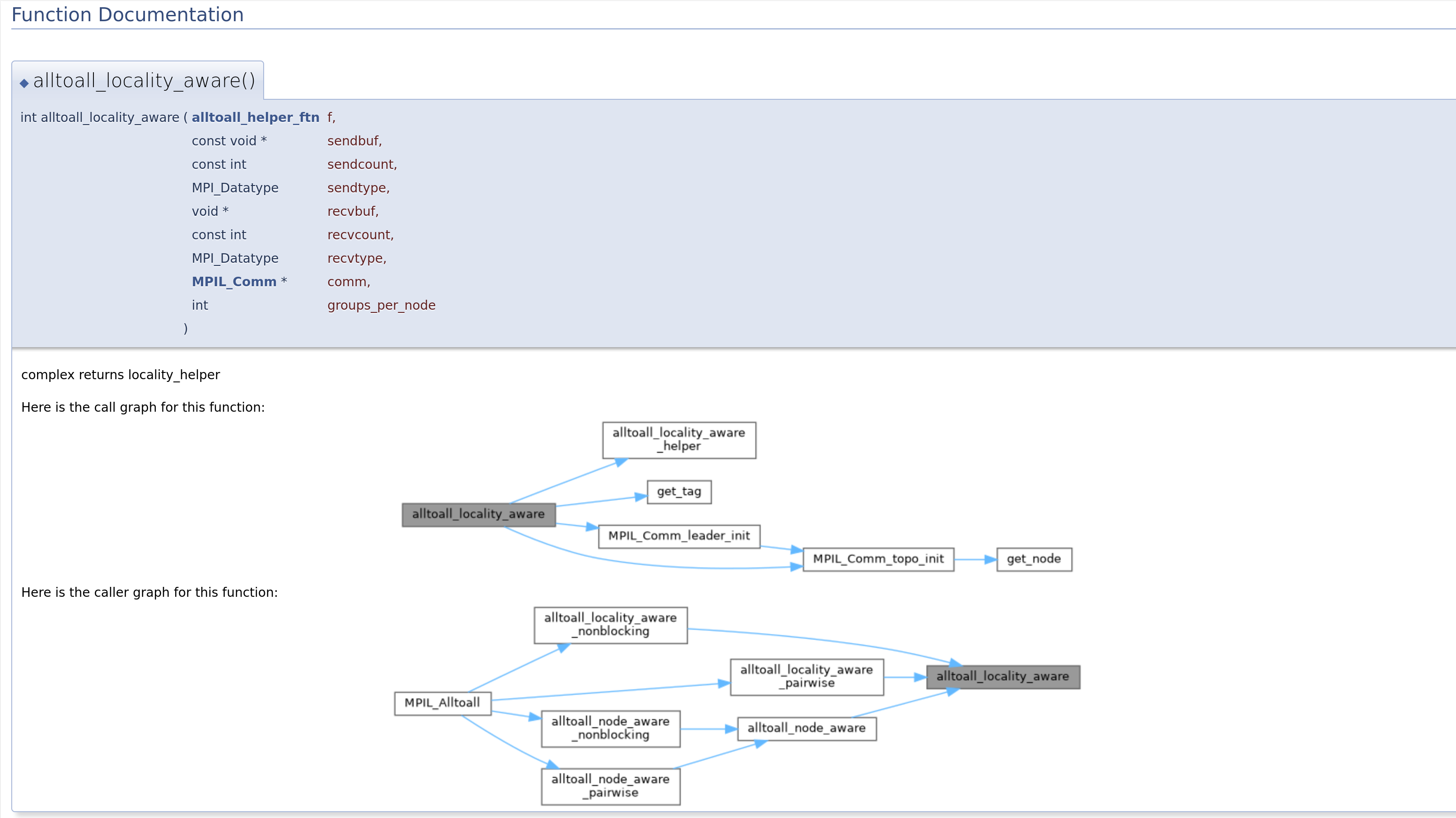Click the MPIL_Comm_leader_init graph node
Image resolution: width=1456 pixels, height=818 pixels.
(679, 536)
